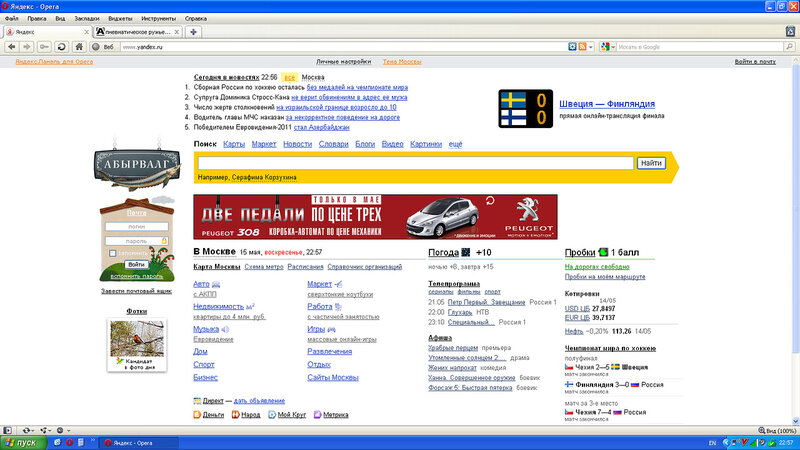Click the Народ service icon
Image resolution: width=800 pixels, height=450 pixels.
tap(235, 414)
